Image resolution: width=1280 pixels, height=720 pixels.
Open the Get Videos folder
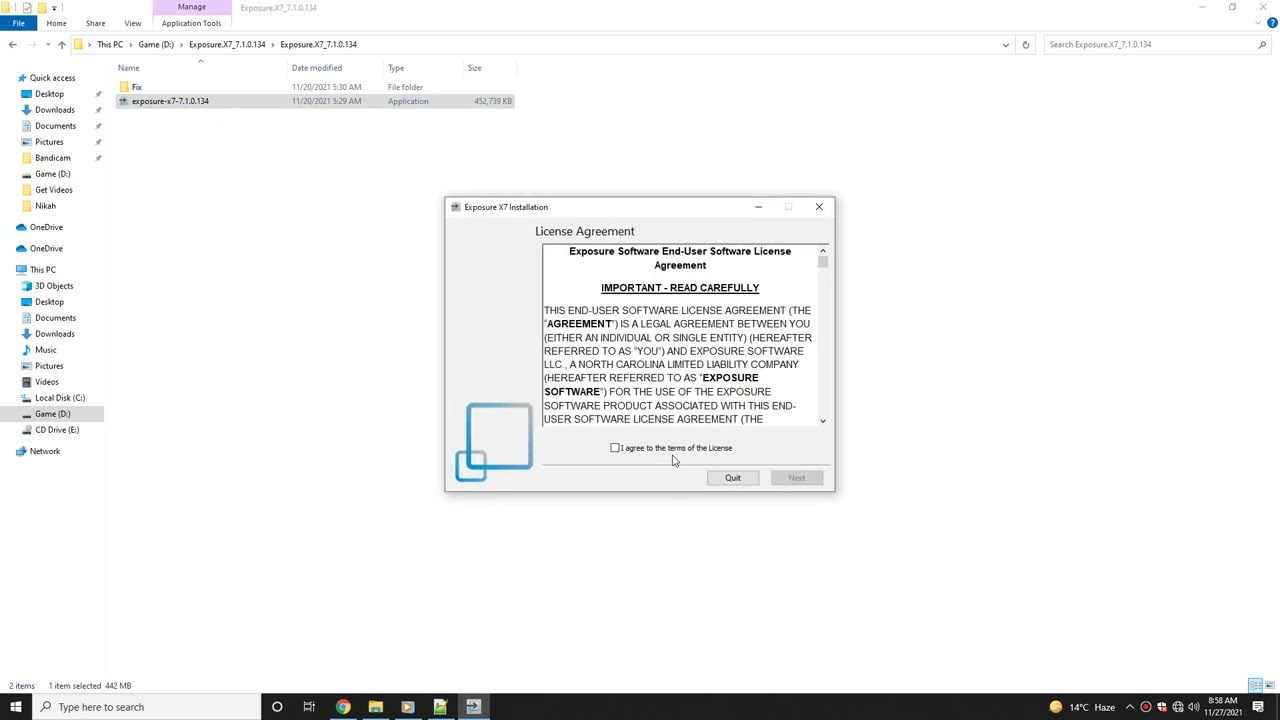pos(54,190)
